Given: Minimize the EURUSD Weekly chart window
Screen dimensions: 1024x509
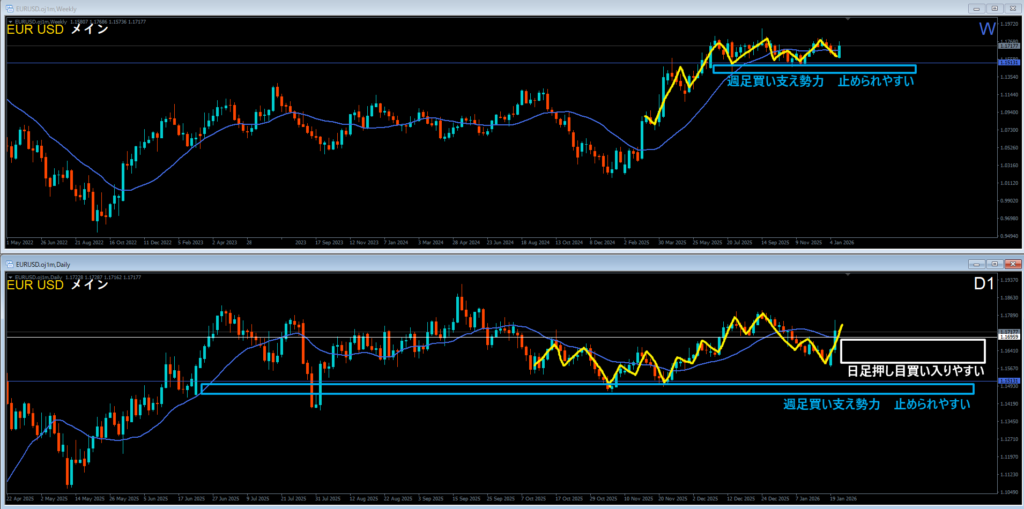Looking at the screenshot, I should 977,9.
